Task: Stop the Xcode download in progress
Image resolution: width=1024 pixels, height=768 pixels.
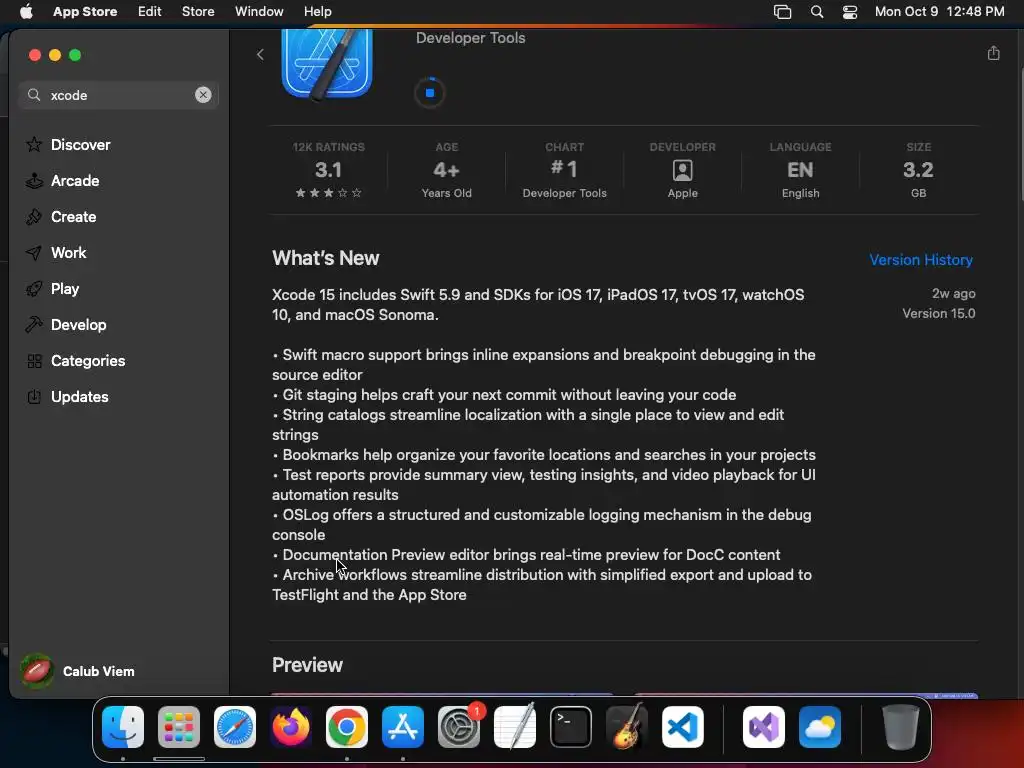Action: point(430,93)
